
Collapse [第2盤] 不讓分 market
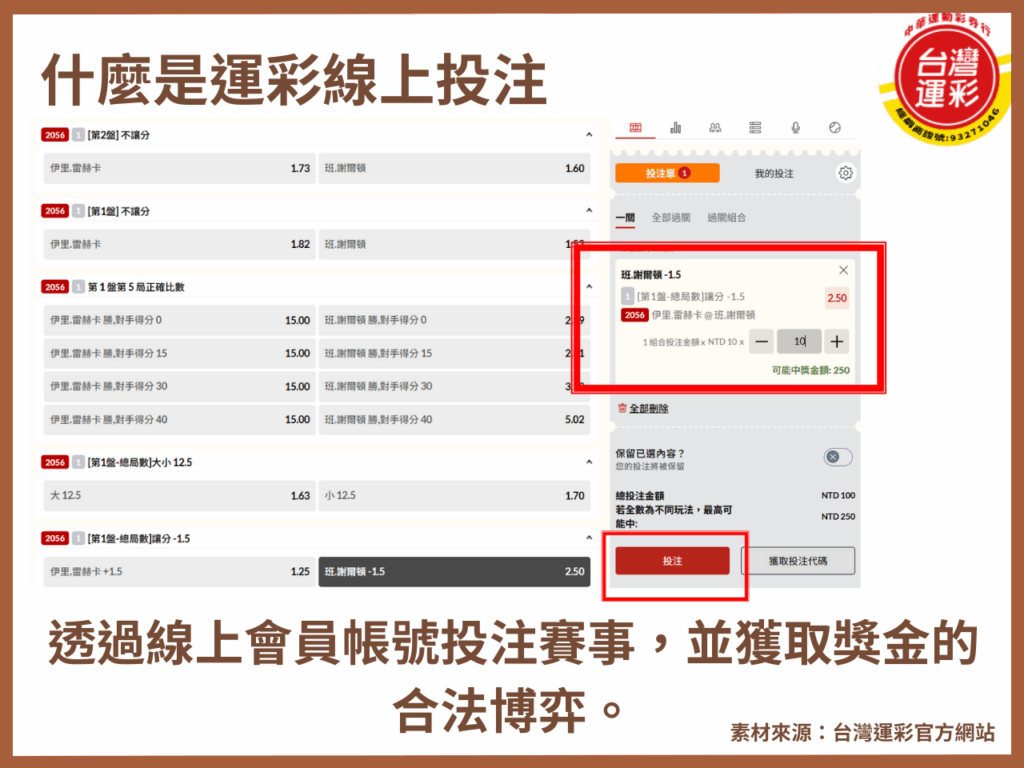pyautogui.click(x=589, y=135)
